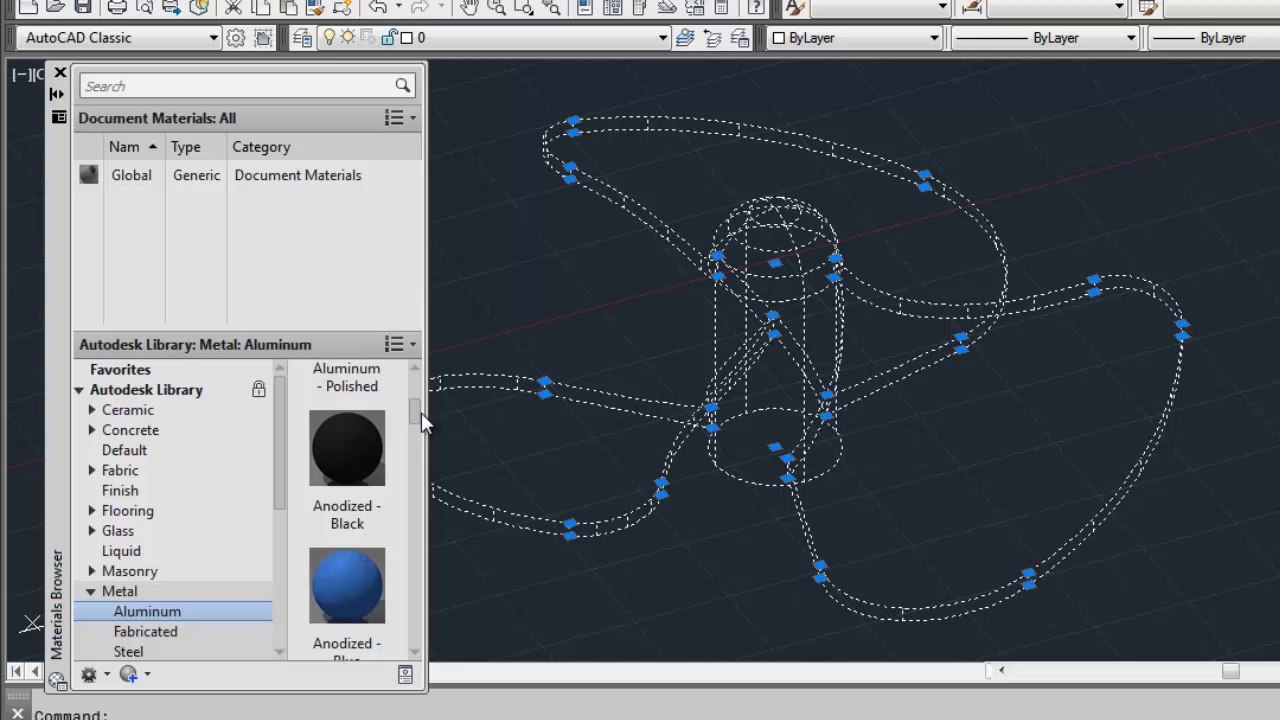
Task: Click the Cut scissors icon in toolbar
Action: point(233,8)
